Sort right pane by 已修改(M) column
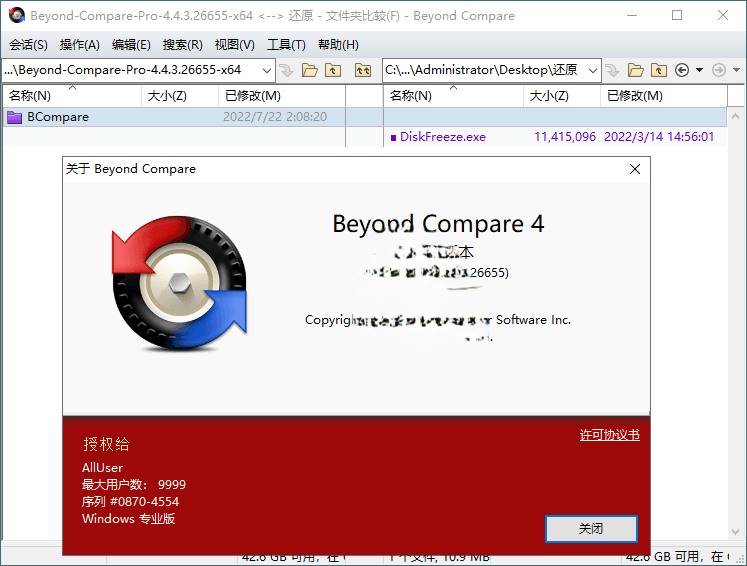Viewport: 747px width, 566px height. click(664, 96)
